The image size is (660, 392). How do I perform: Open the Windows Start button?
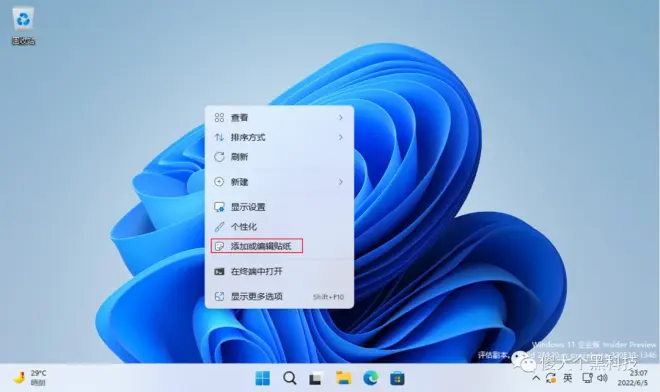click(x=263, y=378)
